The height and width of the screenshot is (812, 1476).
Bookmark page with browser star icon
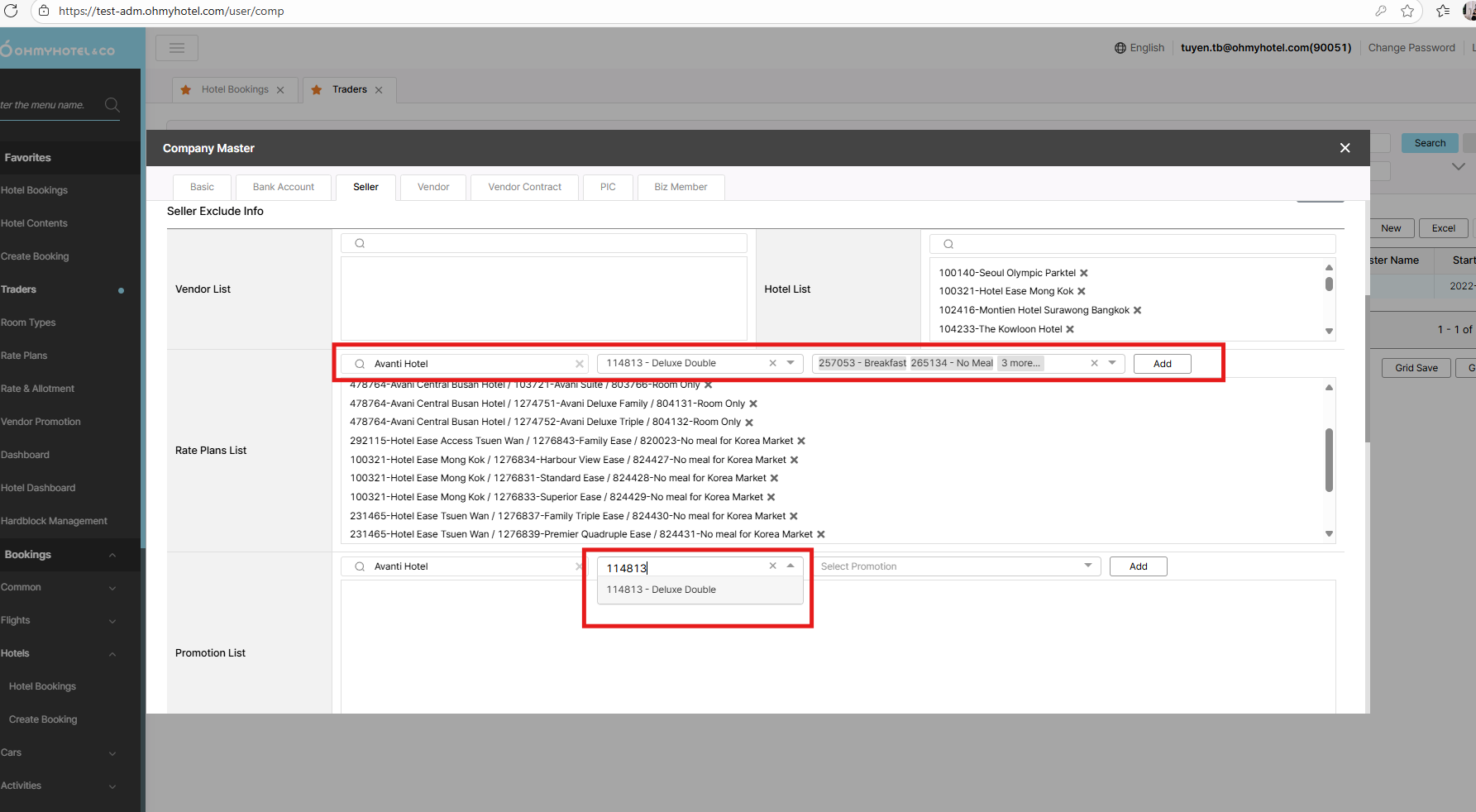pyautogui.click(x=1407, y=11)
